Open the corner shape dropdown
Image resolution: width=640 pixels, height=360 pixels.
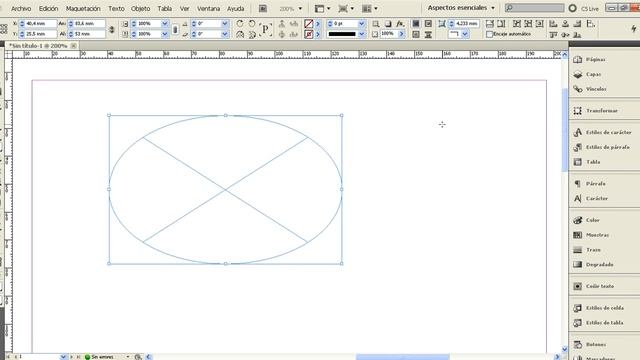(x=465, y=34)
